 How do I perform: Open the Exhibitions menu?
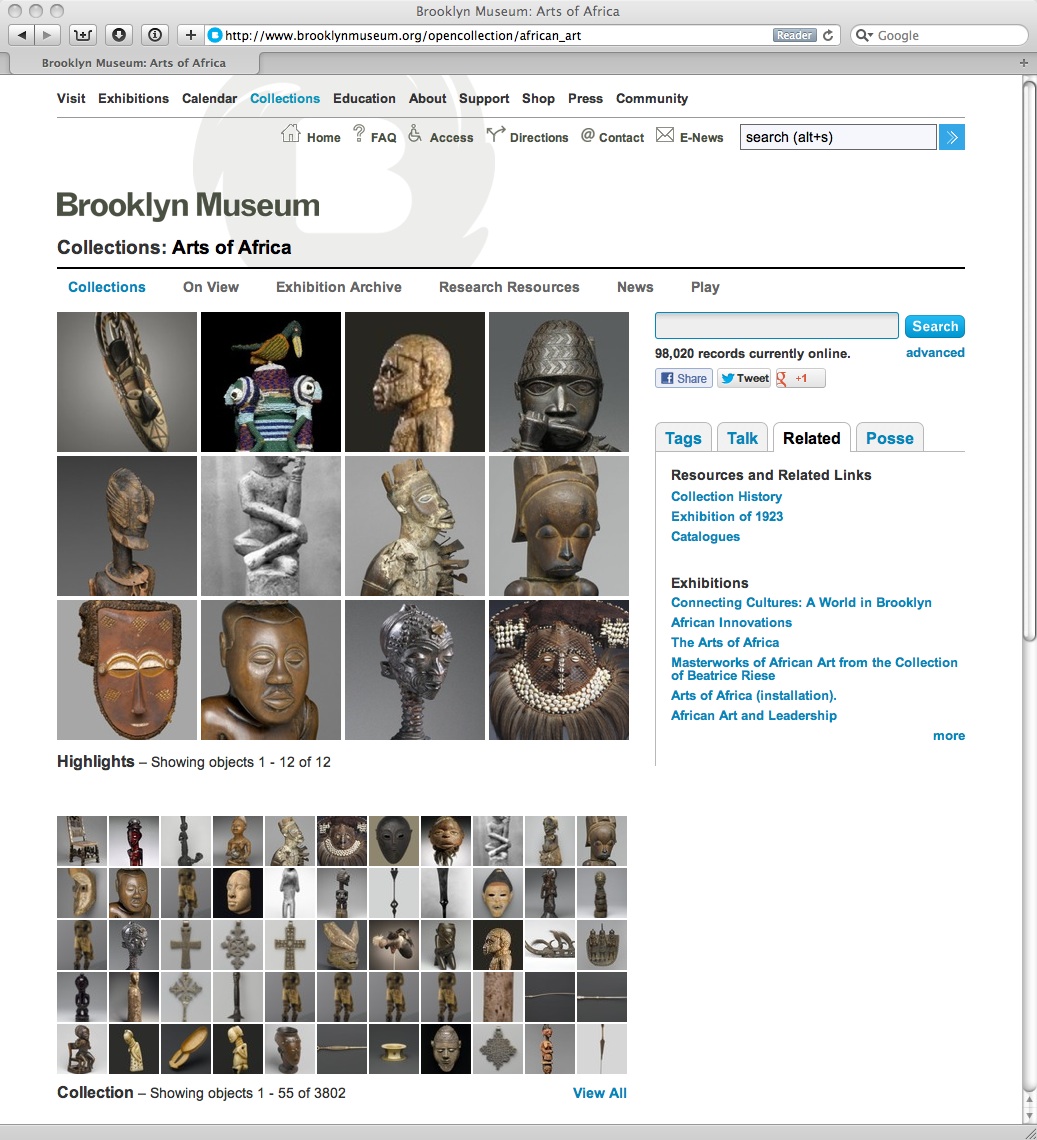pos(133,98)
